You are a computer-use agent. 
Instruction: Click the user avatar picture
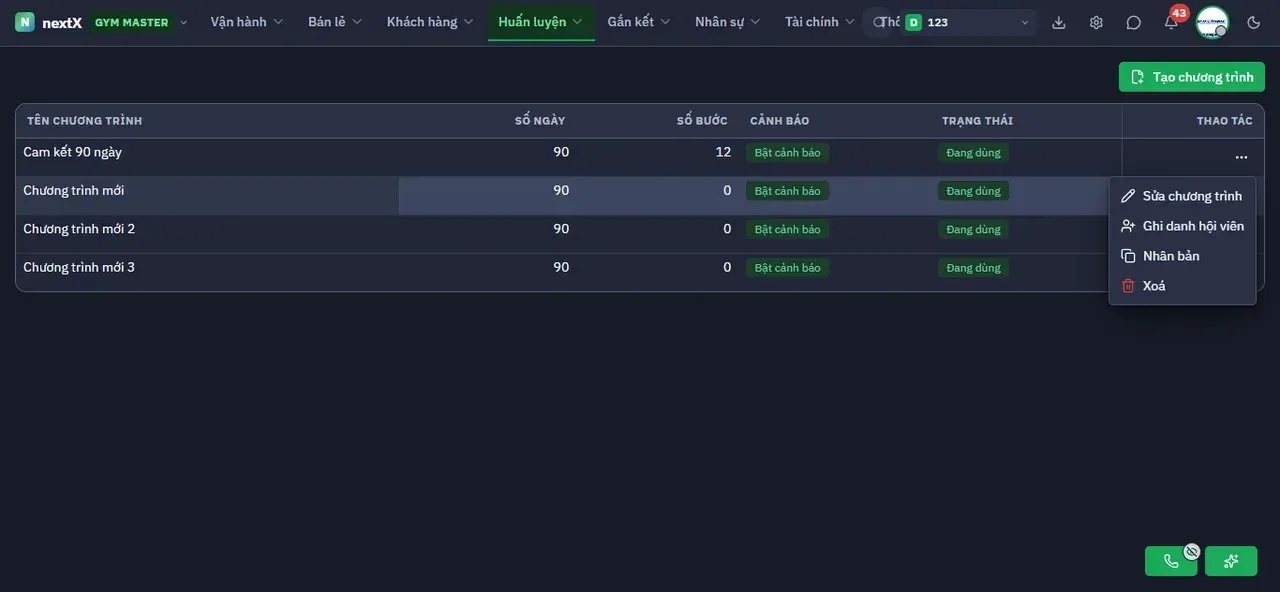1212,22
